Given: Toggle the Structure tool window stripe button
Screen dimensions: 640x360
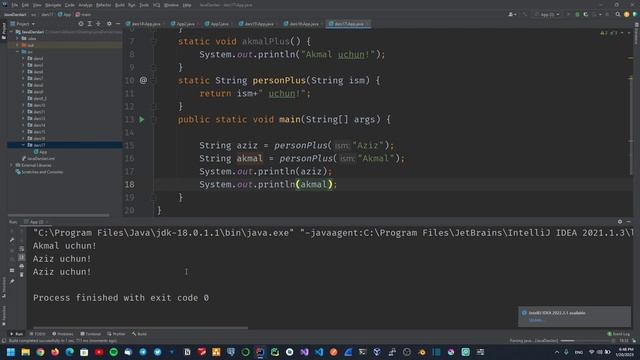Looking at the screenshot, I should (4, 288).
